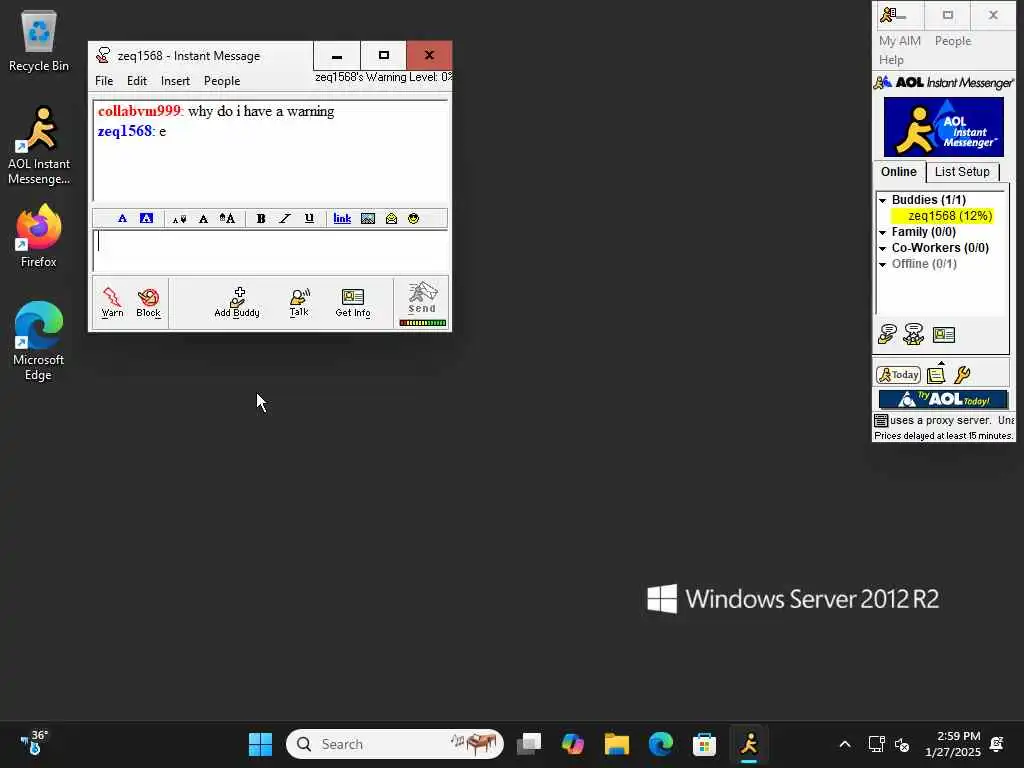Click the Add Buddy icon
This screenshot has width=1024, height=768.
[237, 303]
